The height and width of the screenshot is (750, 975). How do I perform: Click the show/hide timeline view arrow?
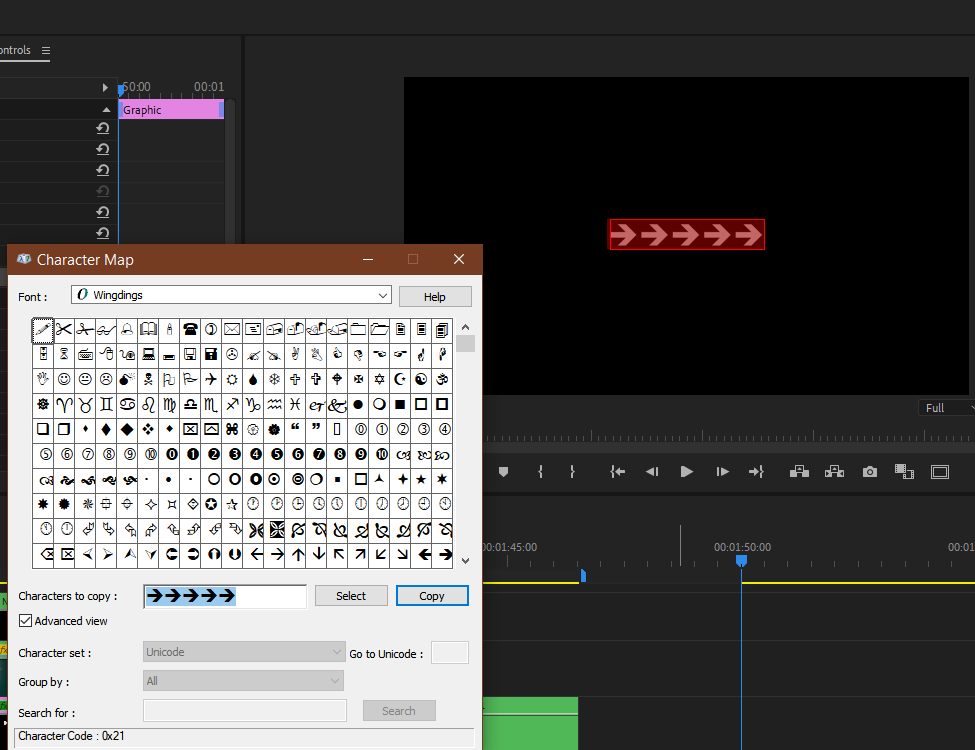pos(105,88)
